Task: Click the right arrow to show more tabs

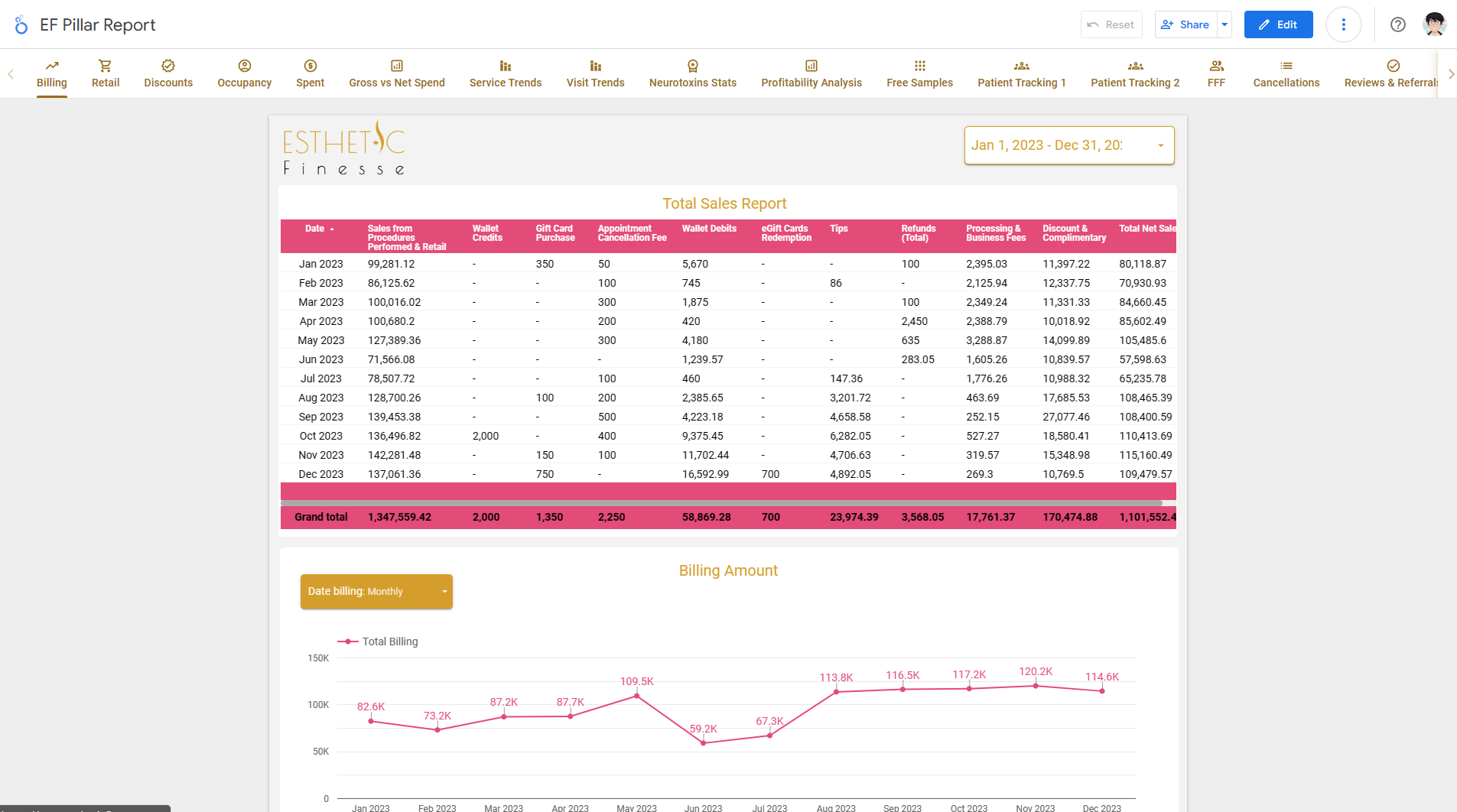Action: [1450, 74]
